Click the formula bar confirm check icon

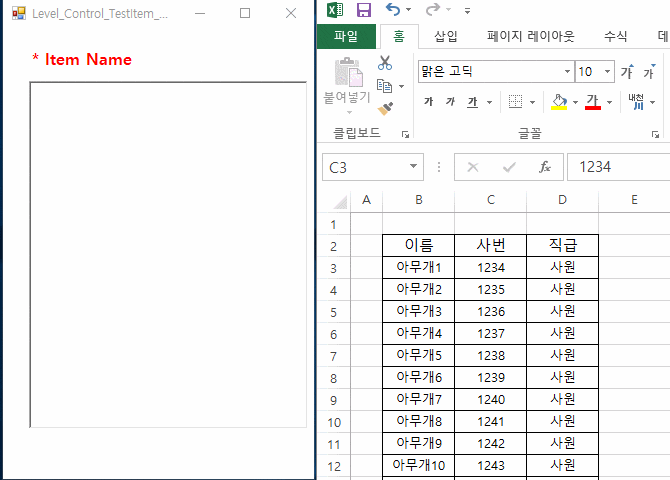pos(509,167)
